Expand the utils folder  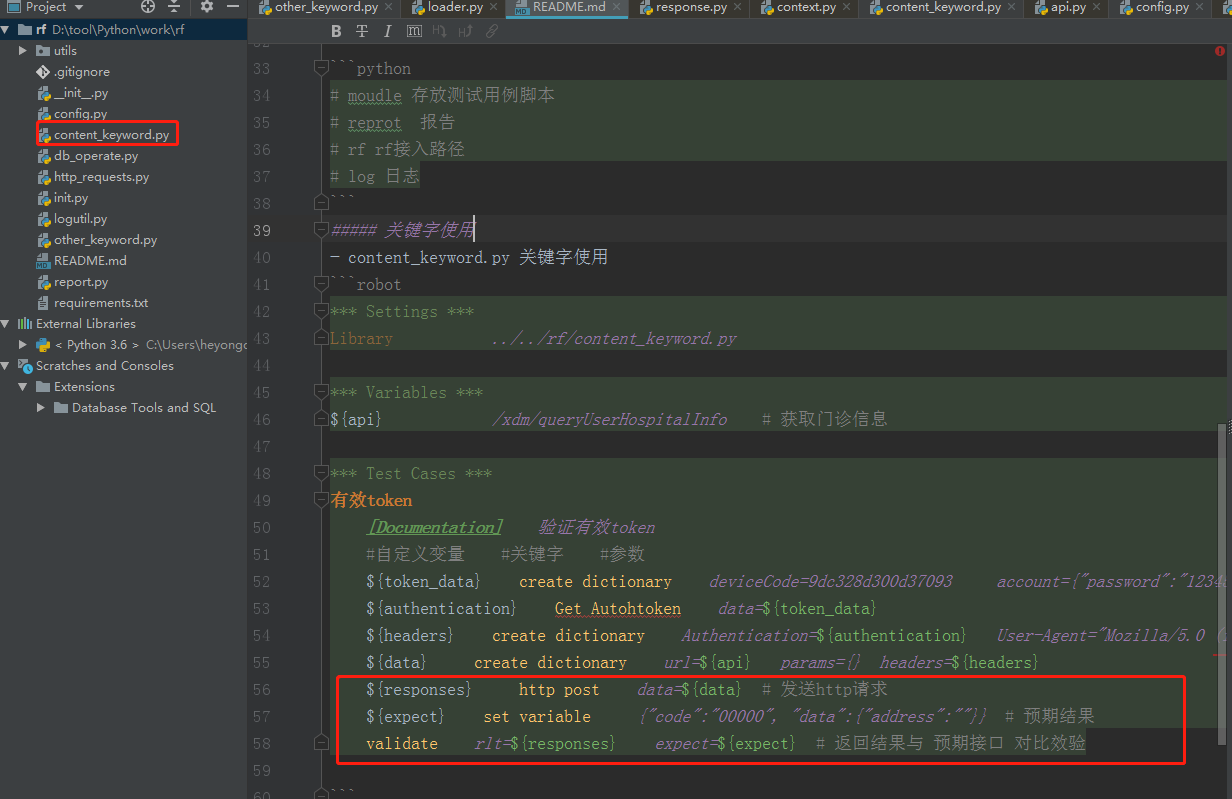[x=23, y=50]
